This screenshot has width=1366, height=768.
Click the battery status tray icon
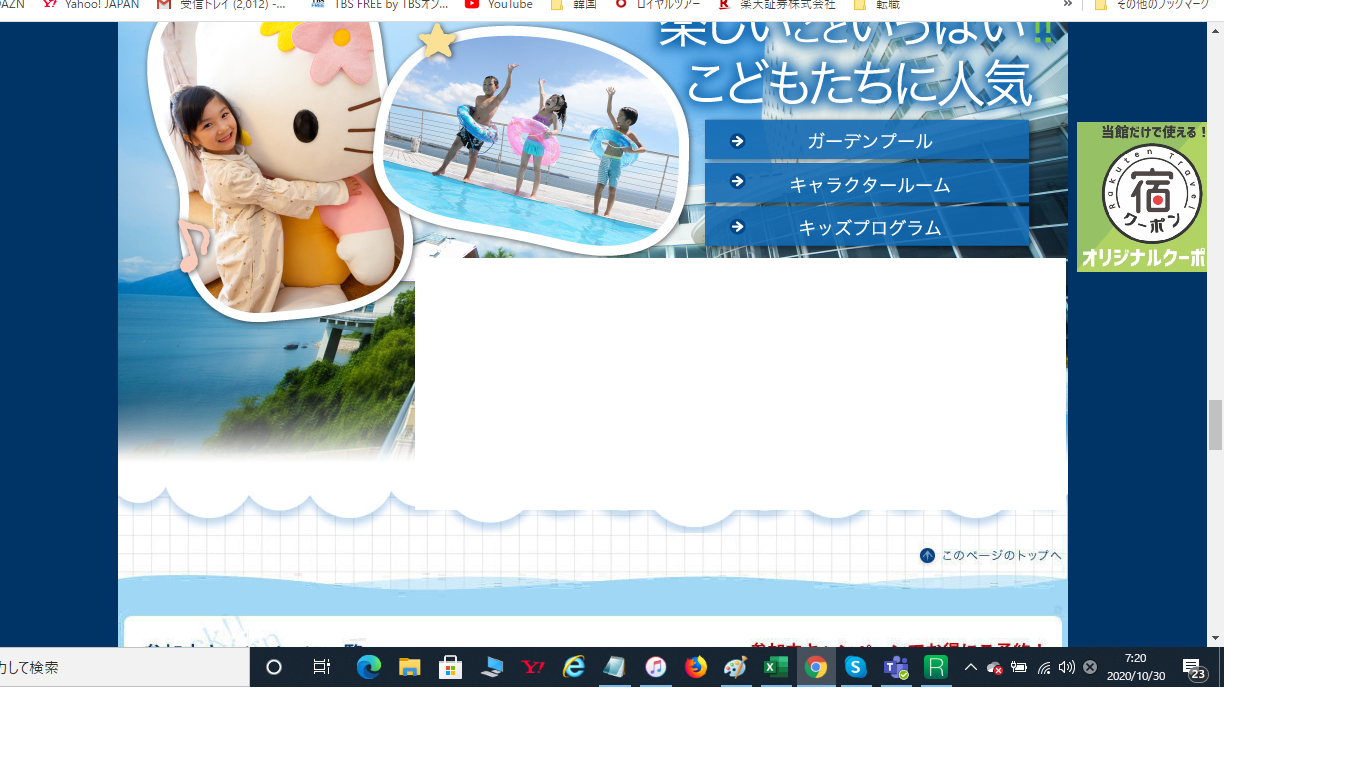tap(1019, 667)
